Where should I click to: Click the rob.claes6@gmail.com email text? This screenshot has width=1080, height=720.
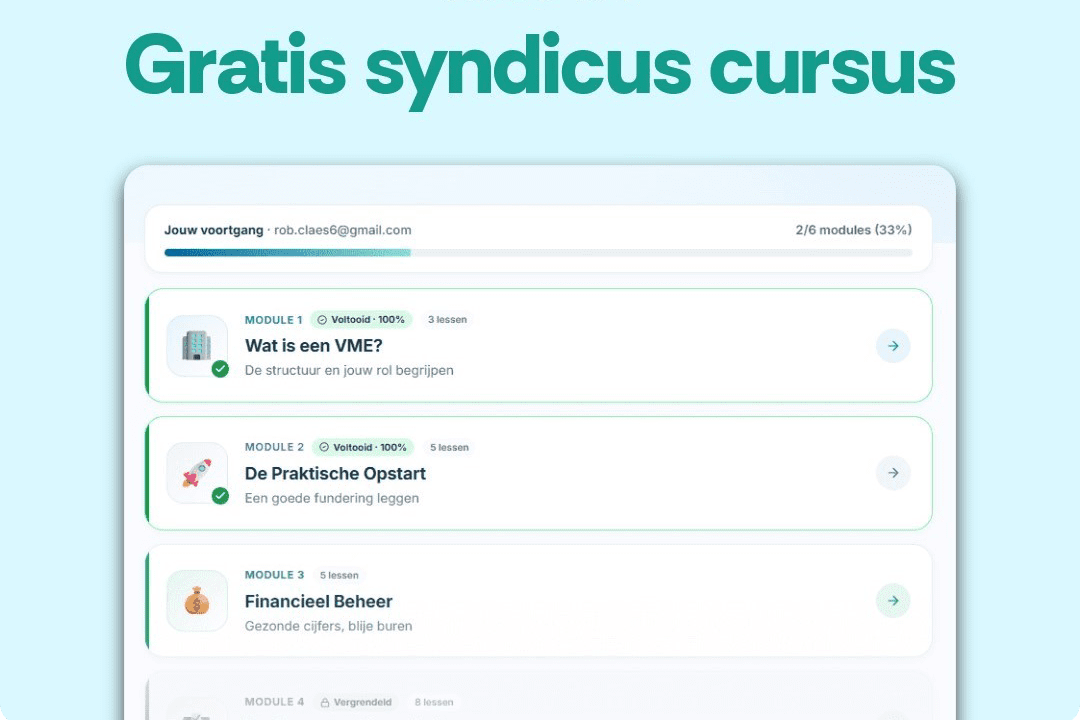tap(343, 230)
